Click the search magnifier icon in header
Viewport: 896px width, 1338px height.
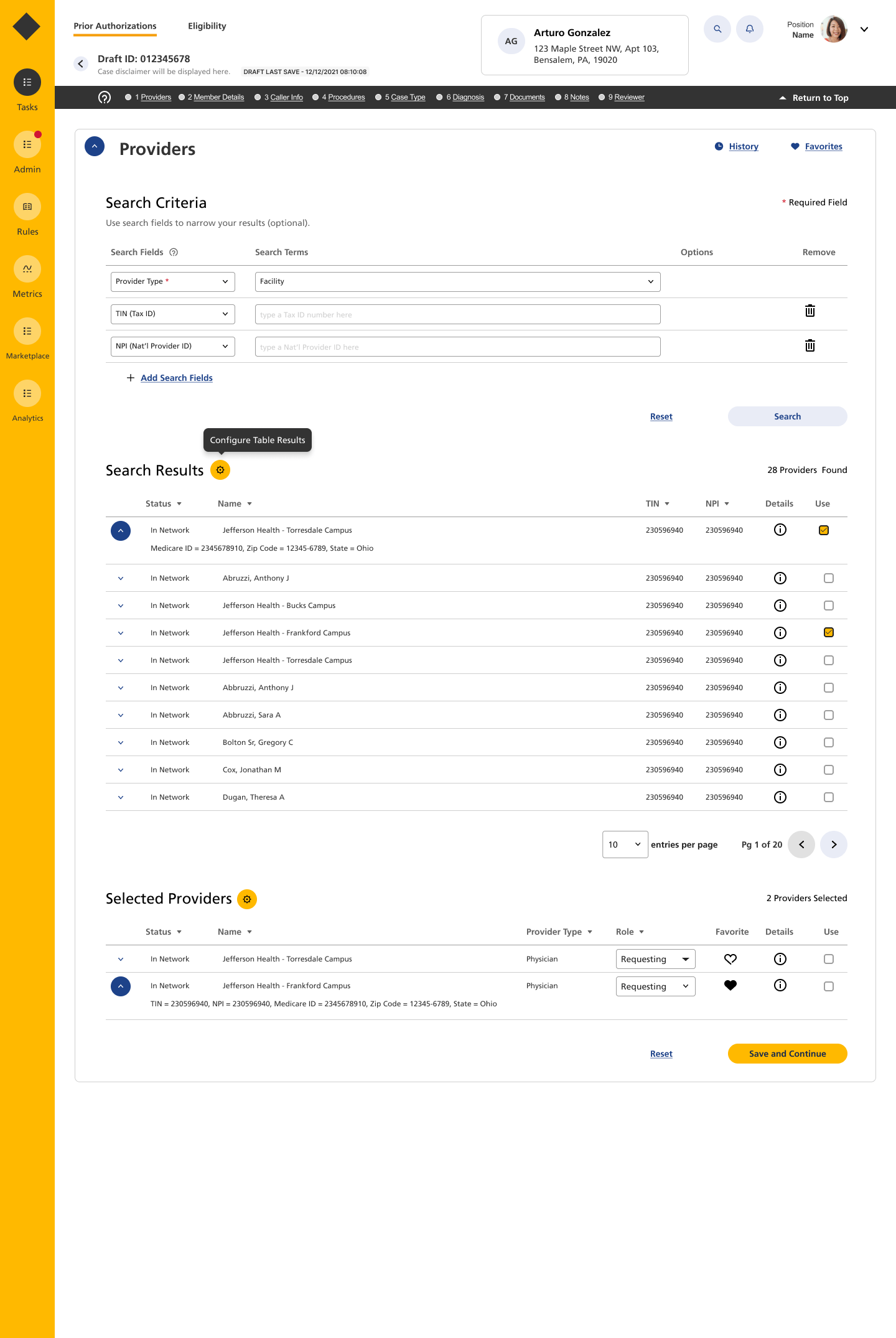717,29
